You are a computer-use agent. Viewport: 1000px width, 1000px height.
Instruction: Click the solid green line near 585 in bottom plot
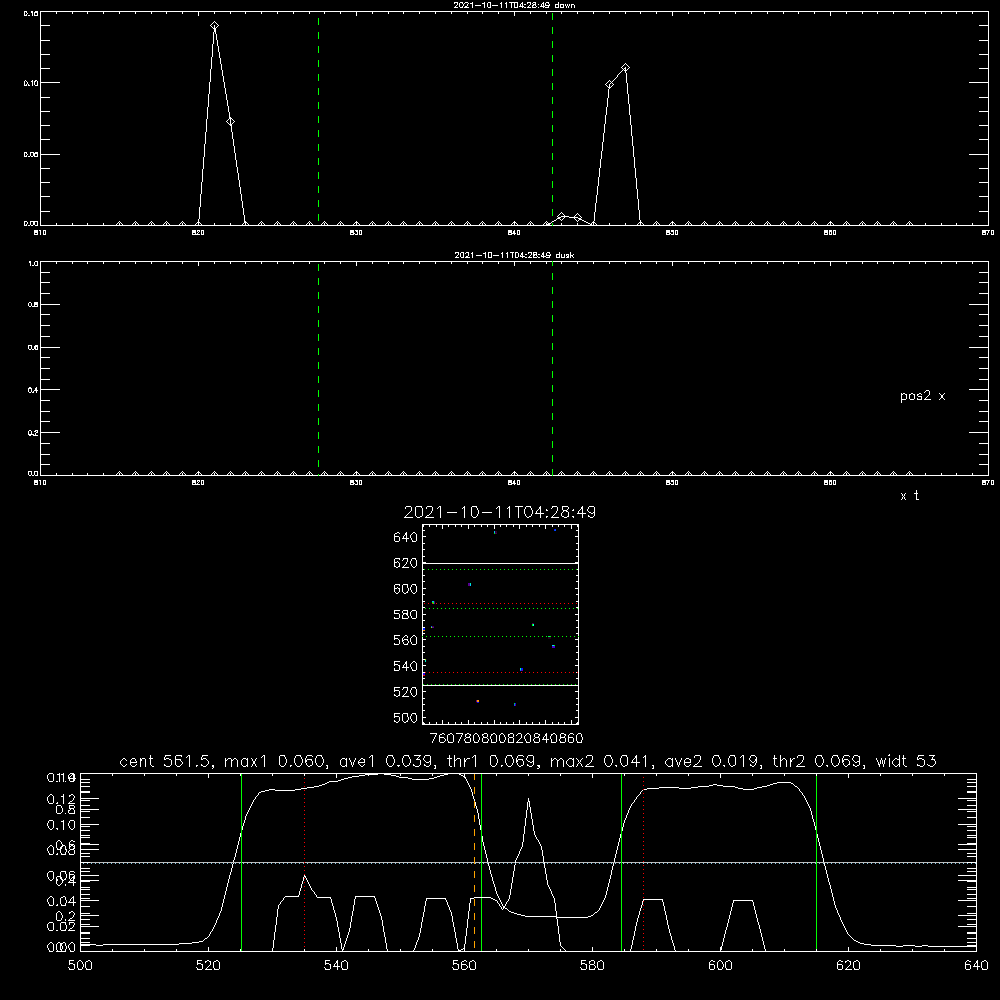621,862
